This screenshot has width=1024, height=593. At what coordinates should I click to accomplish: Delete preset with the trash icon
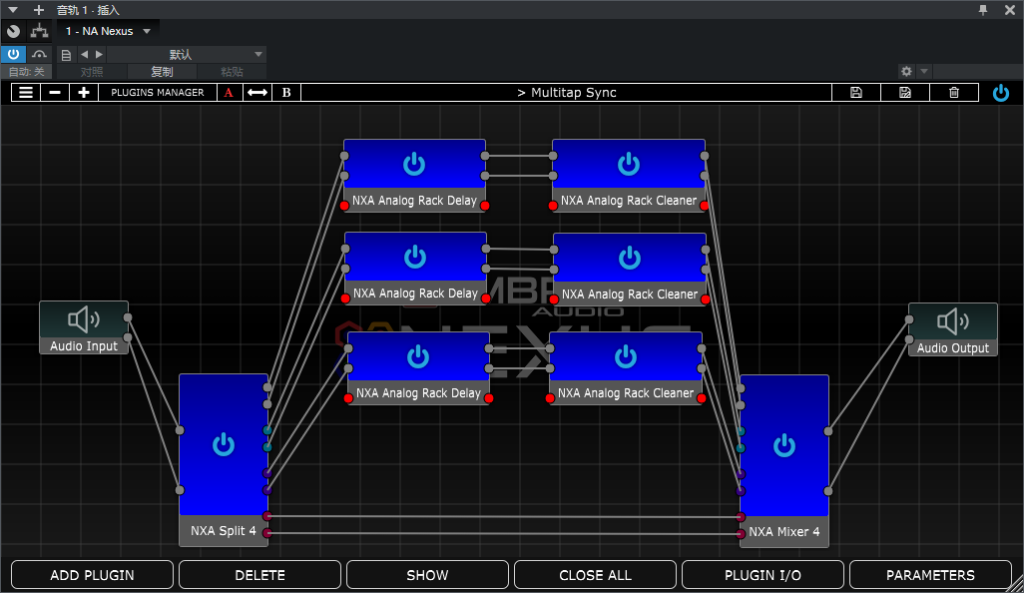pyautogui.click(x=954, y=93)
